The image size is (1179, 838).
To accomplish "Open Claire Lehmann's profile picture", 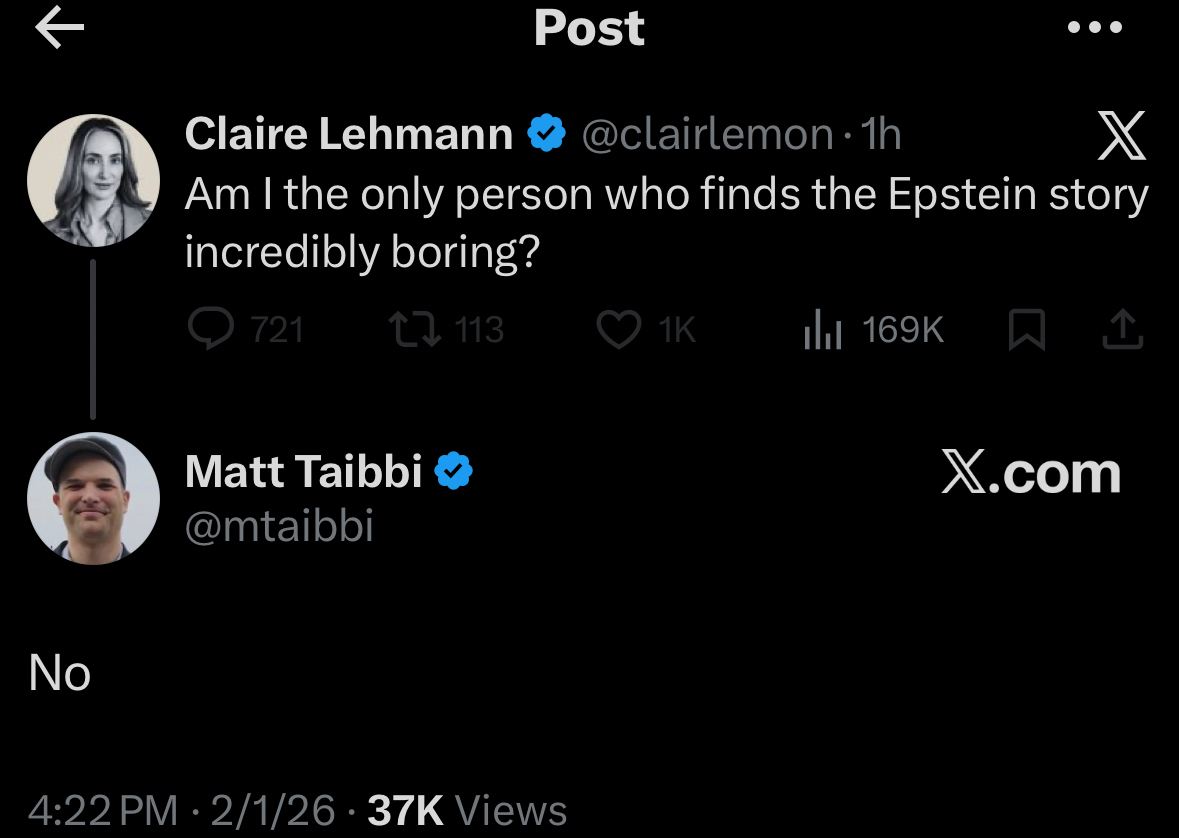I will (93, 181).
